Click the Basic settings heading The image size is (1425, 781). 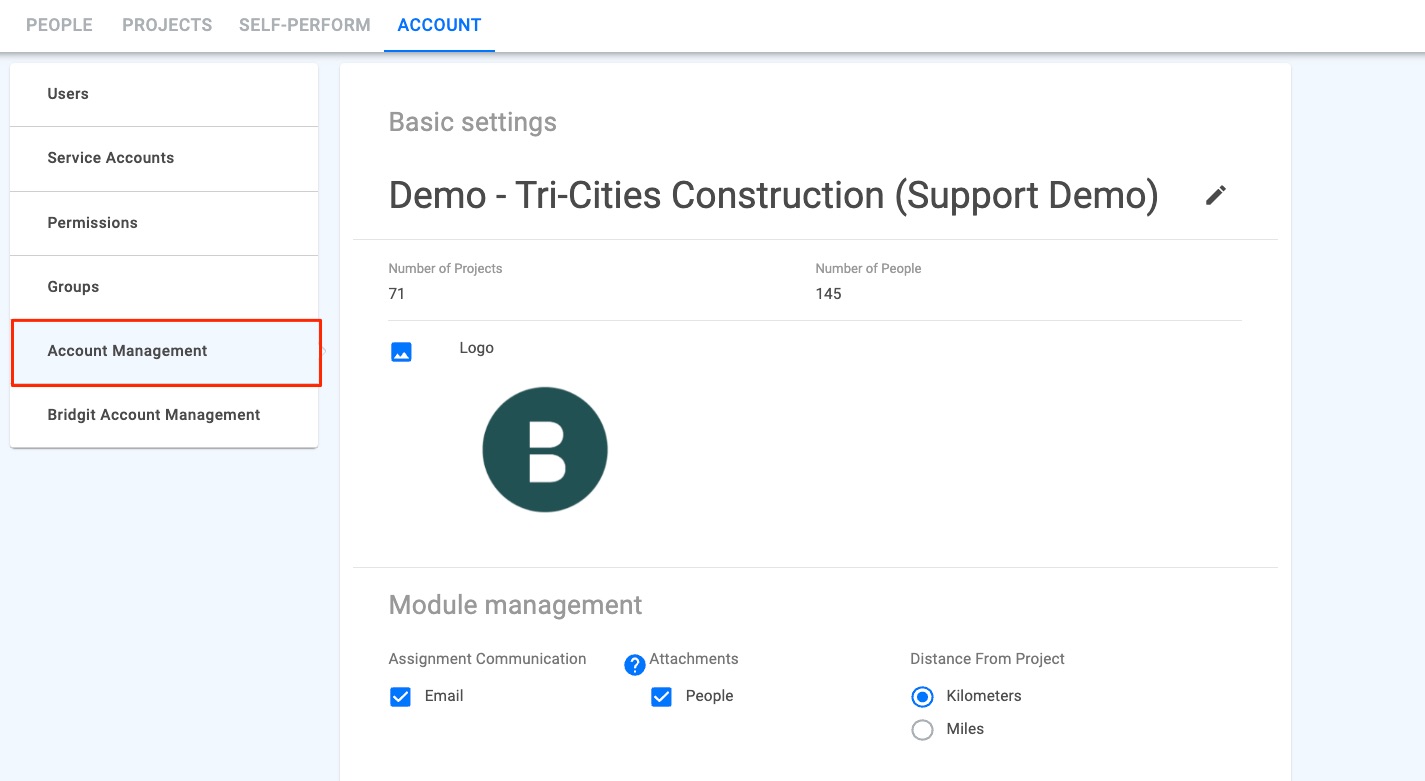472,122
